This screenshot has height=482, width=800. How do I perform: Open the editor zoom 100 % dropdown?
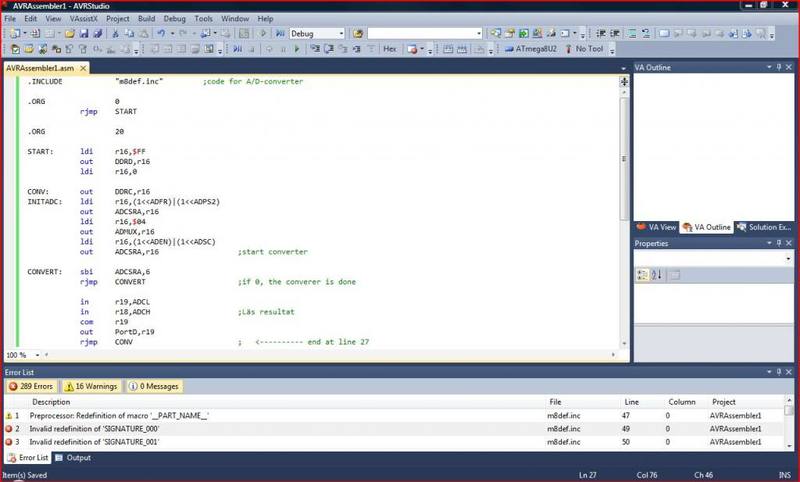point(37,355)
